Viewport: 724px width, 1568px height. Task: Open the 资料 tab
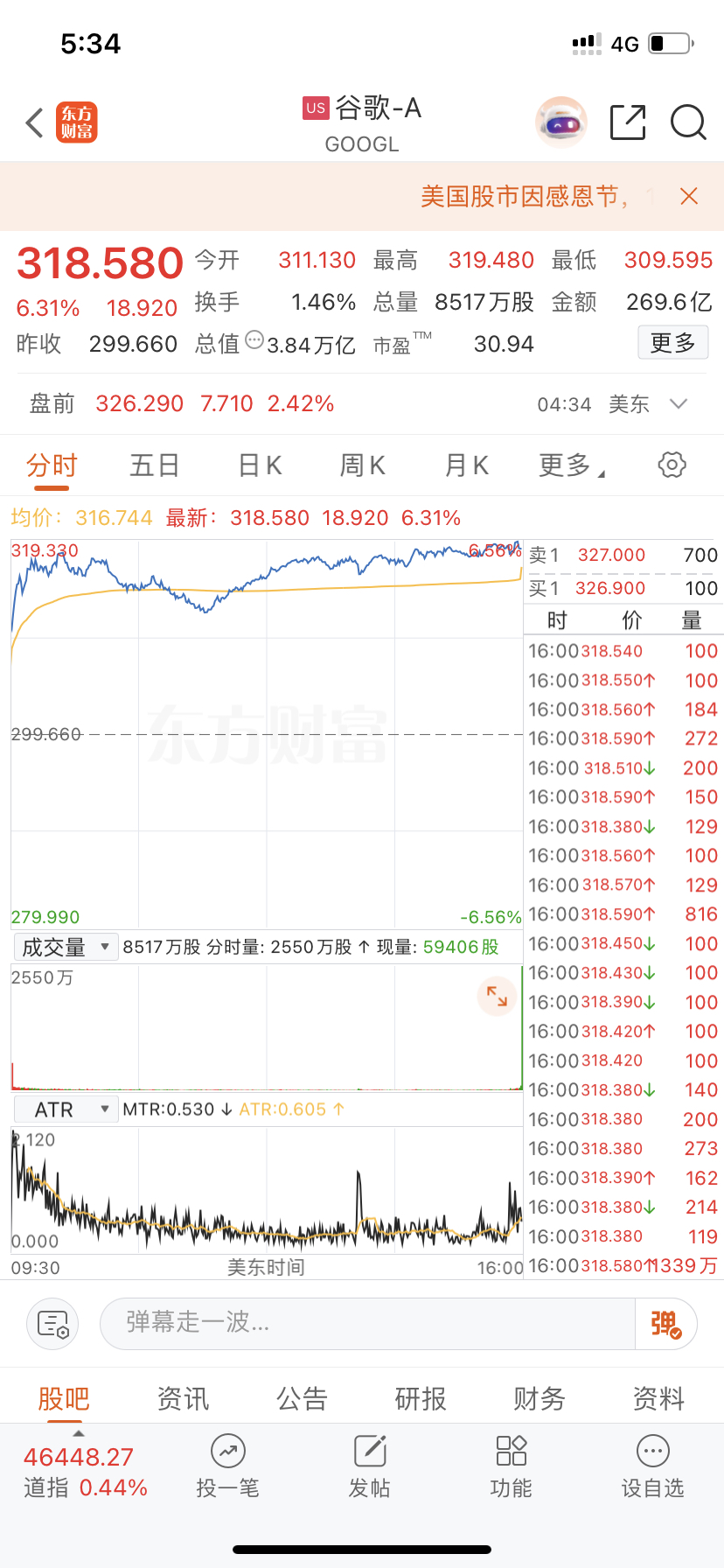pos(658,1398)
